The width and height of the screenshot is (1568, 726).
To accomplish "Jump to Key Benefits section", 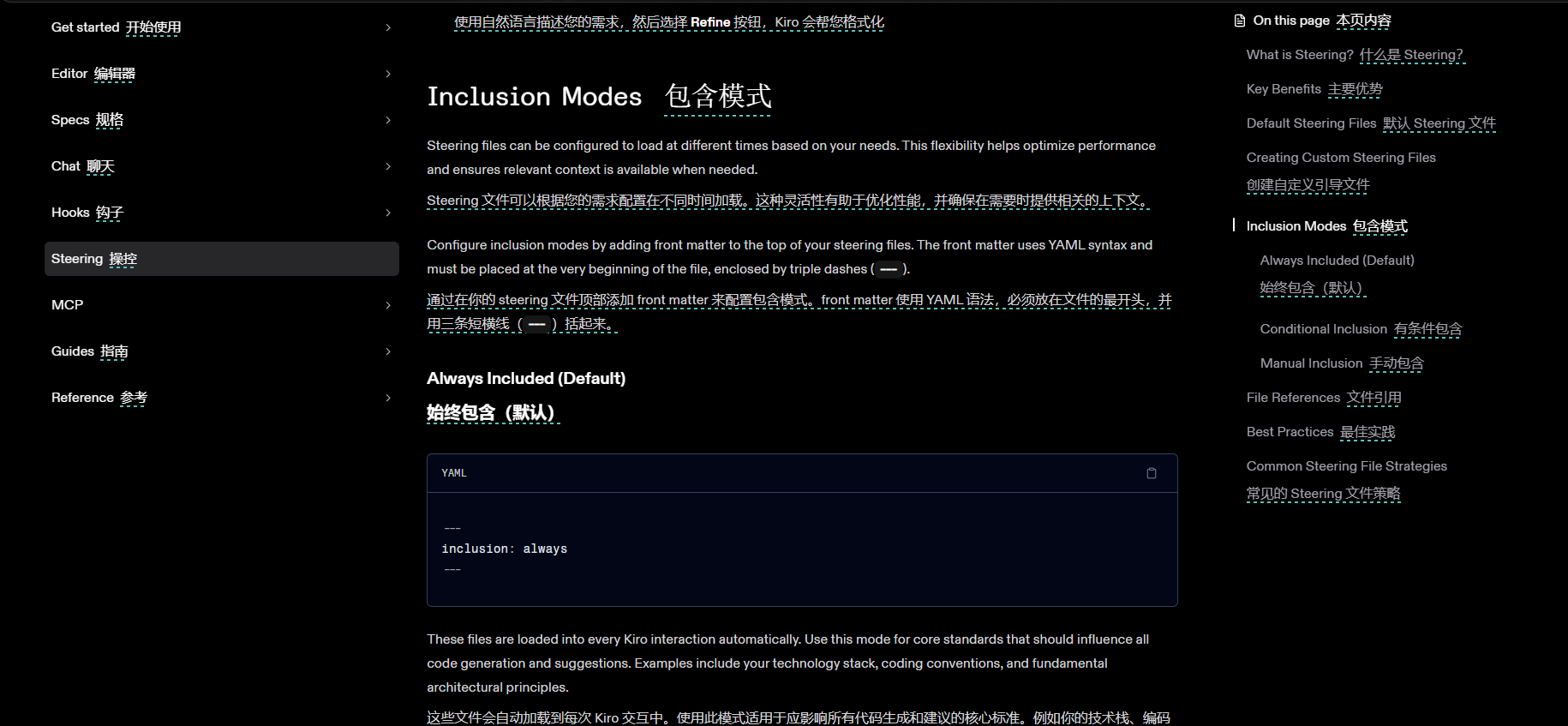I will (x=1314, y=89).
